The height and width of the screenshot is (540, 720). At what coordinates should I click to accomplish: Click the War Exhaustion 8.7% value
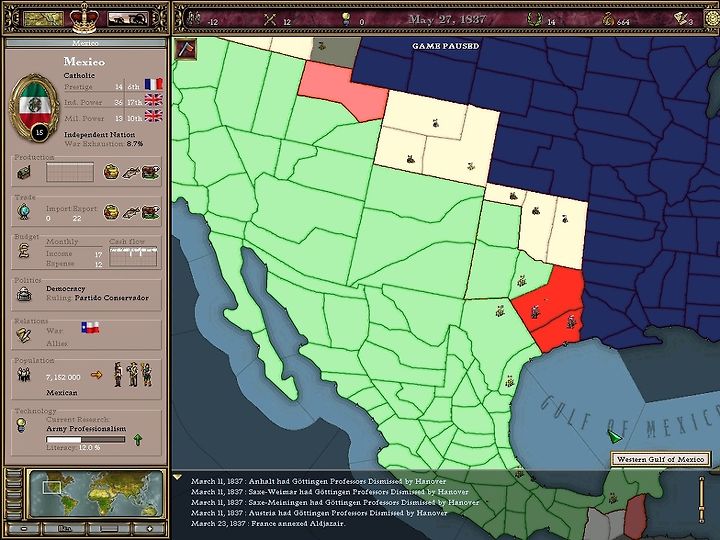coord(135,144)
